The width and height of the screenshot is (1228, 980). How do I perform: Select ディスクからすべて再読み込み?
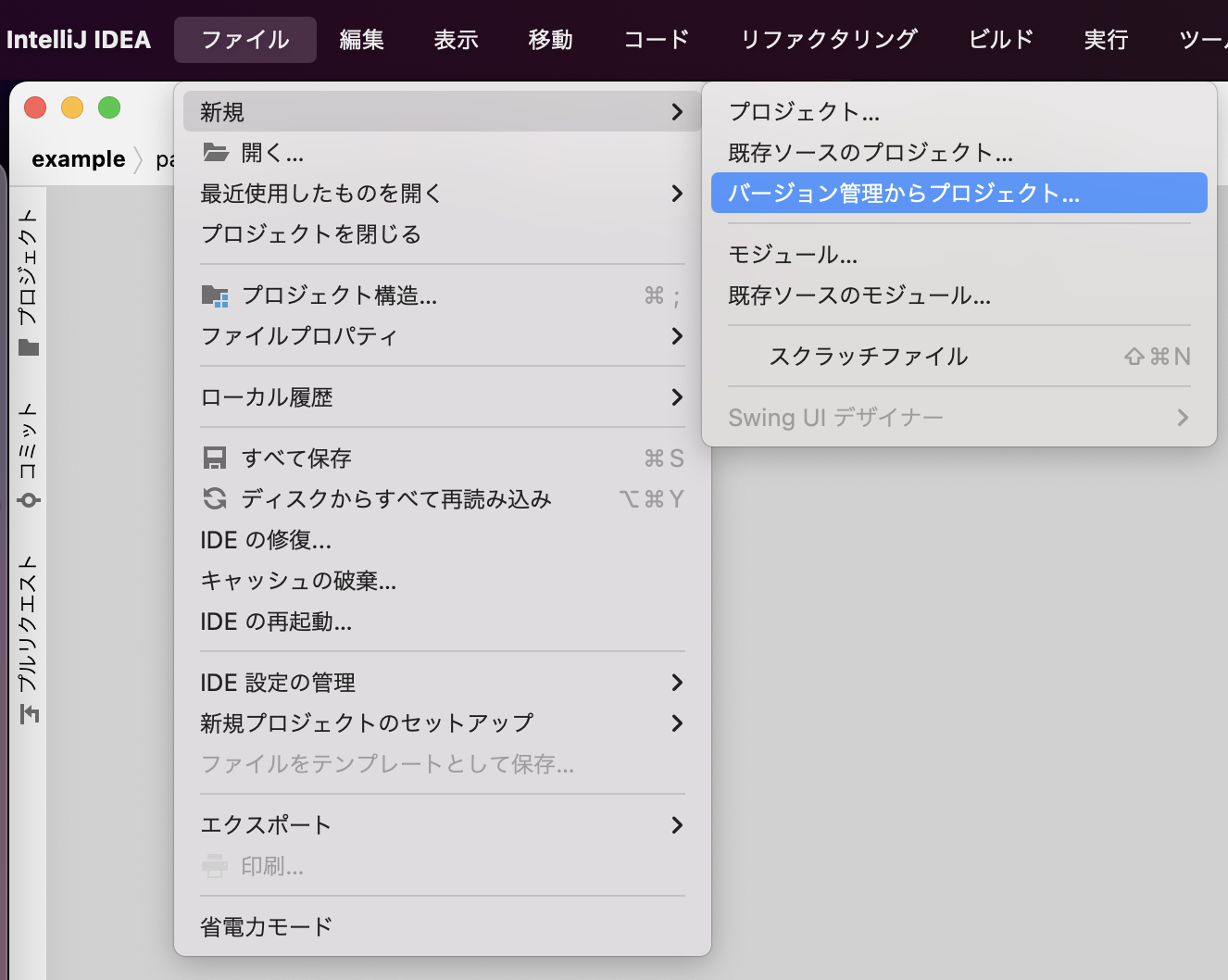coord(443,499)
